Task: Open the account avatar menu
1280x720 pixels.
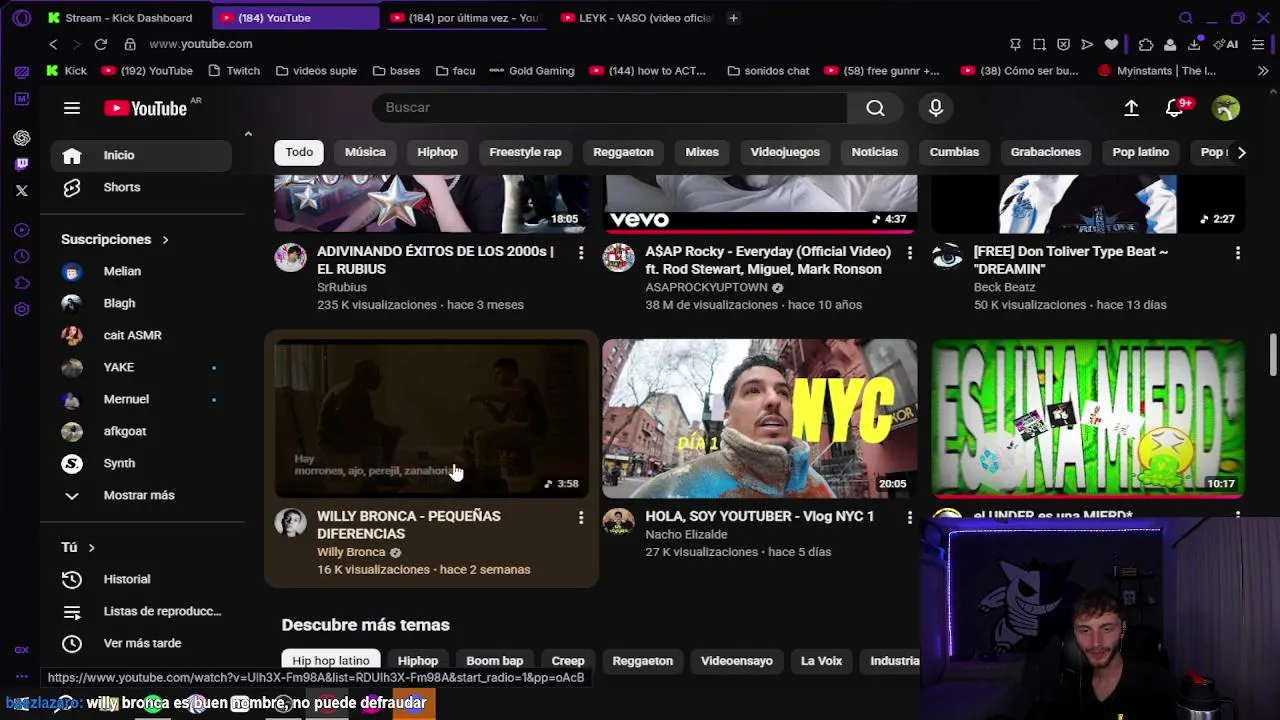Action: 1226,108
